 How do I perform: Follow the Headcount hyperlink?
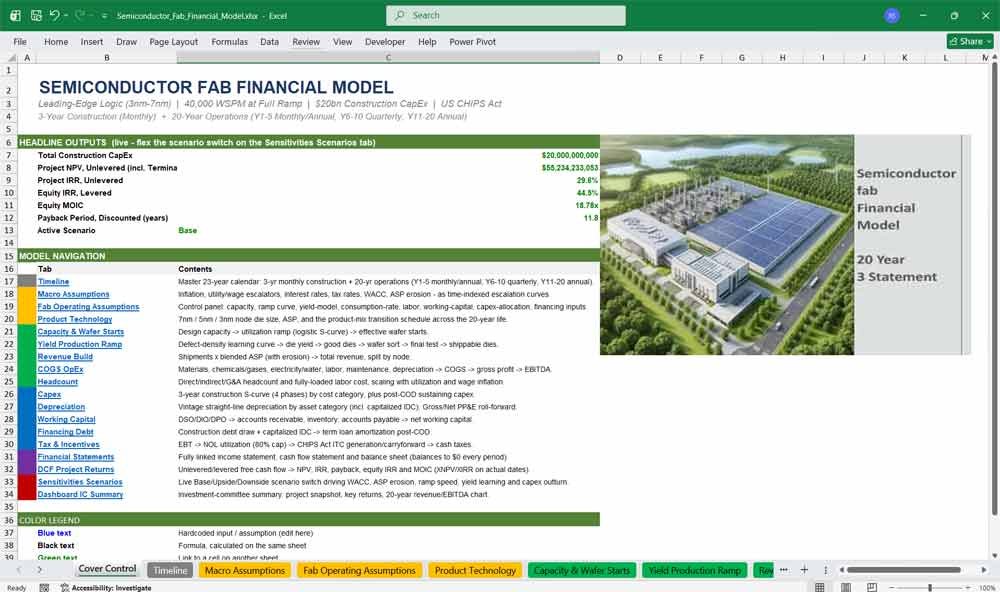(x=57, y=381)
